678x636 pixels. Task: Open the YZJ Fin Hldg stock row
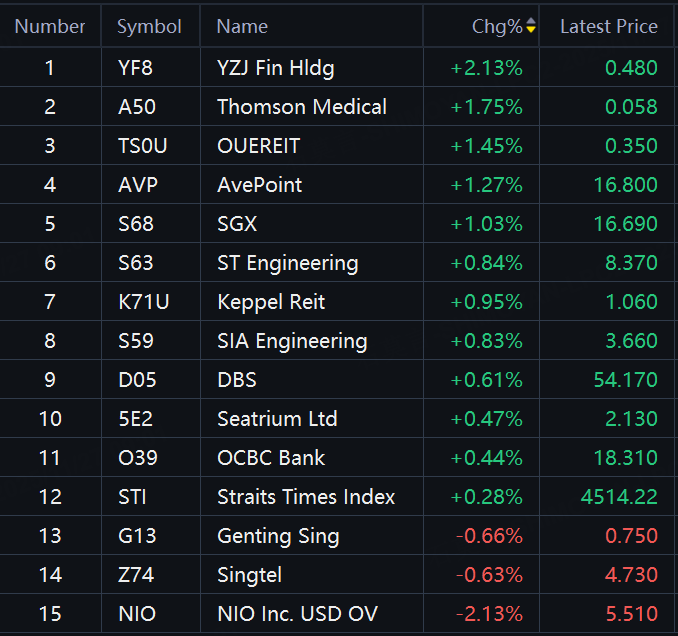pyautogui.click(x=275, y=68)
